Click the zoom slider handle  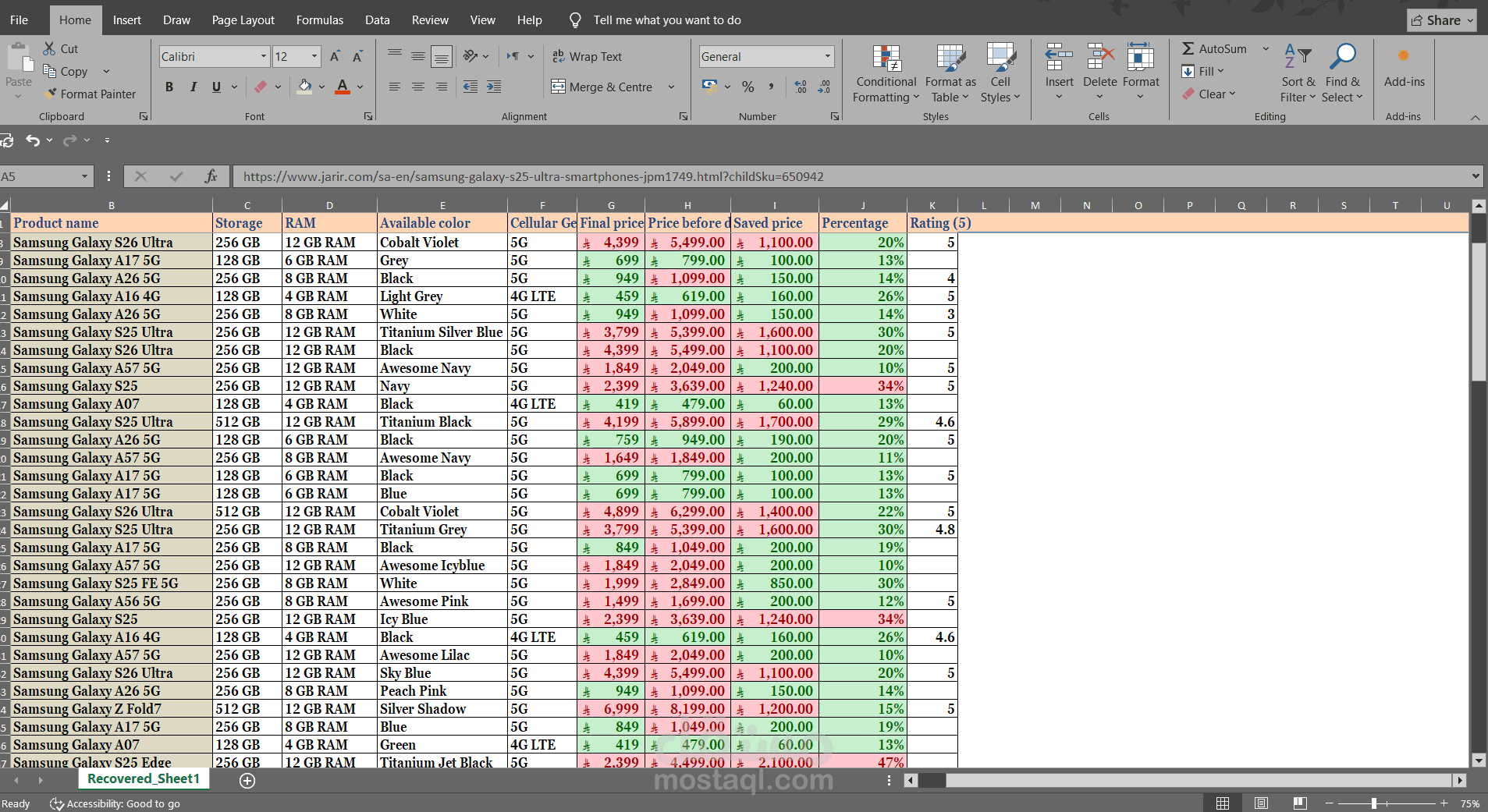(1373, 803)
